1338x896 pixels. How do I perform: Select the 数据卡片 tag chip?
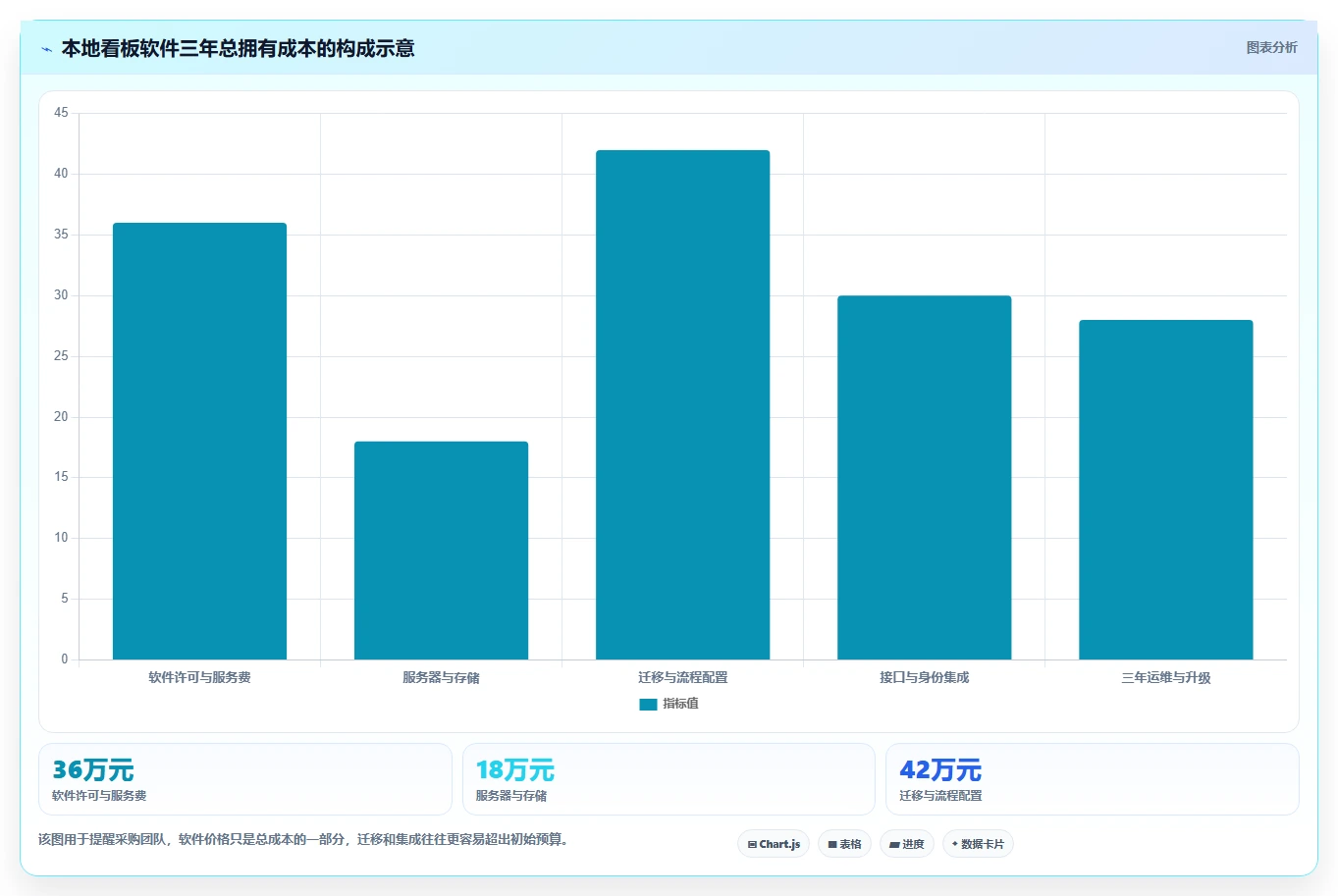978,844
